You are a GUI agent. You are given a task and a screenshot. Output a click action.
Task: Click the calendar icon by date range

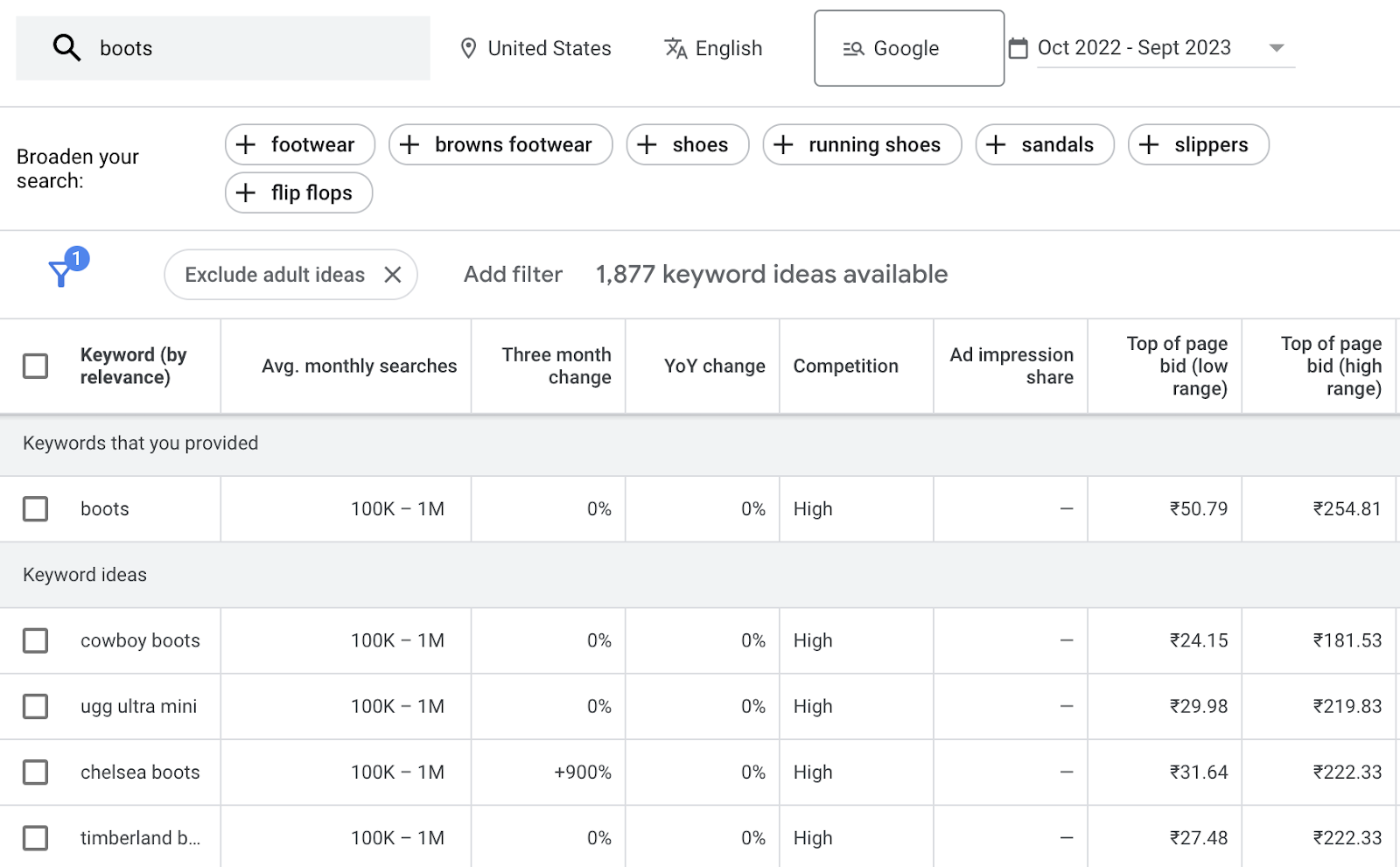coord(1018,48)
